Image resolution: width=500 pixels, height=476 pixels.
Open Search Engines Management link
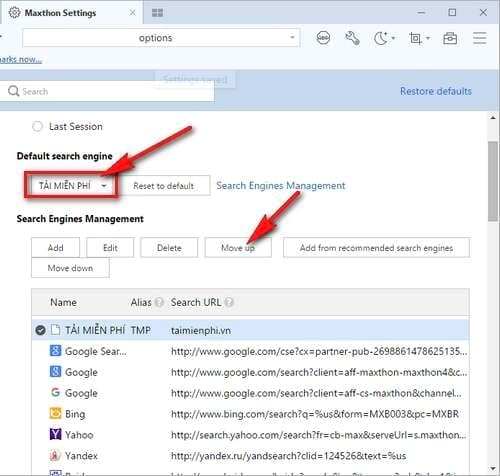[281, 185]
